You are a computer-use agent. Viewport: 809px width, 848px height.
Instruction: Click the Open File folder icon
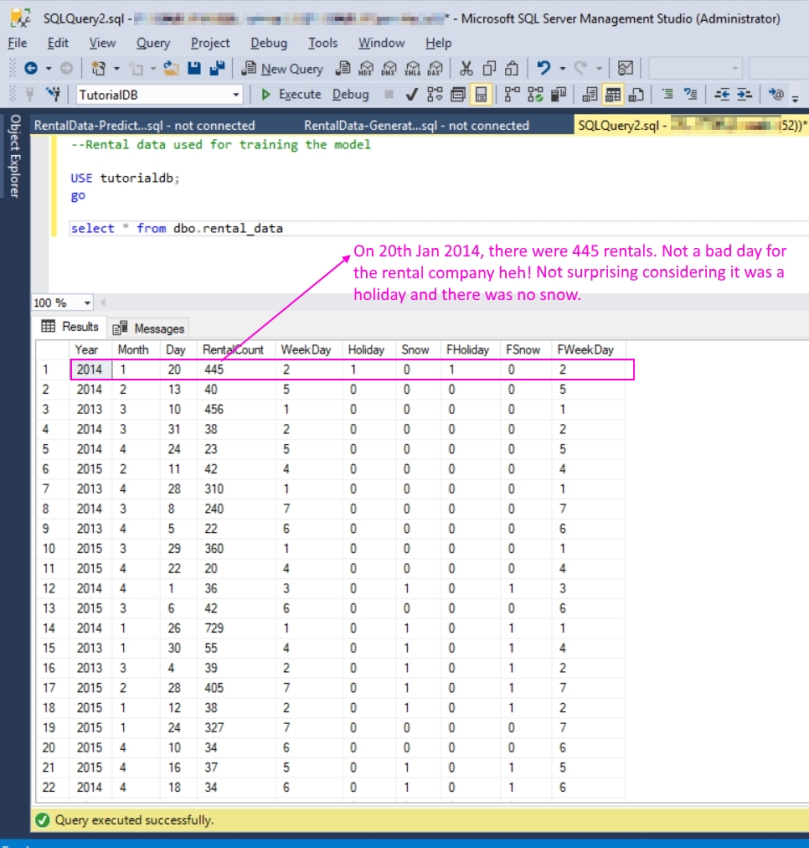click(171, 68)
